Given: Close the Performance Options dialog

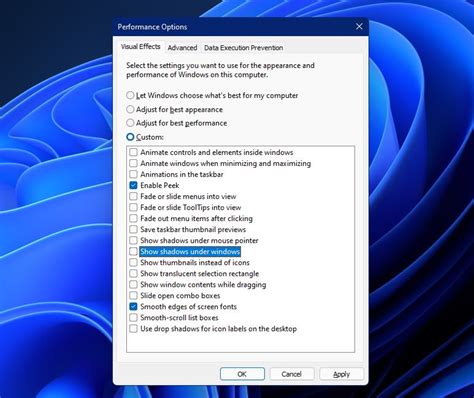Looking at the screenshot, I should click(x=359, y=27).
